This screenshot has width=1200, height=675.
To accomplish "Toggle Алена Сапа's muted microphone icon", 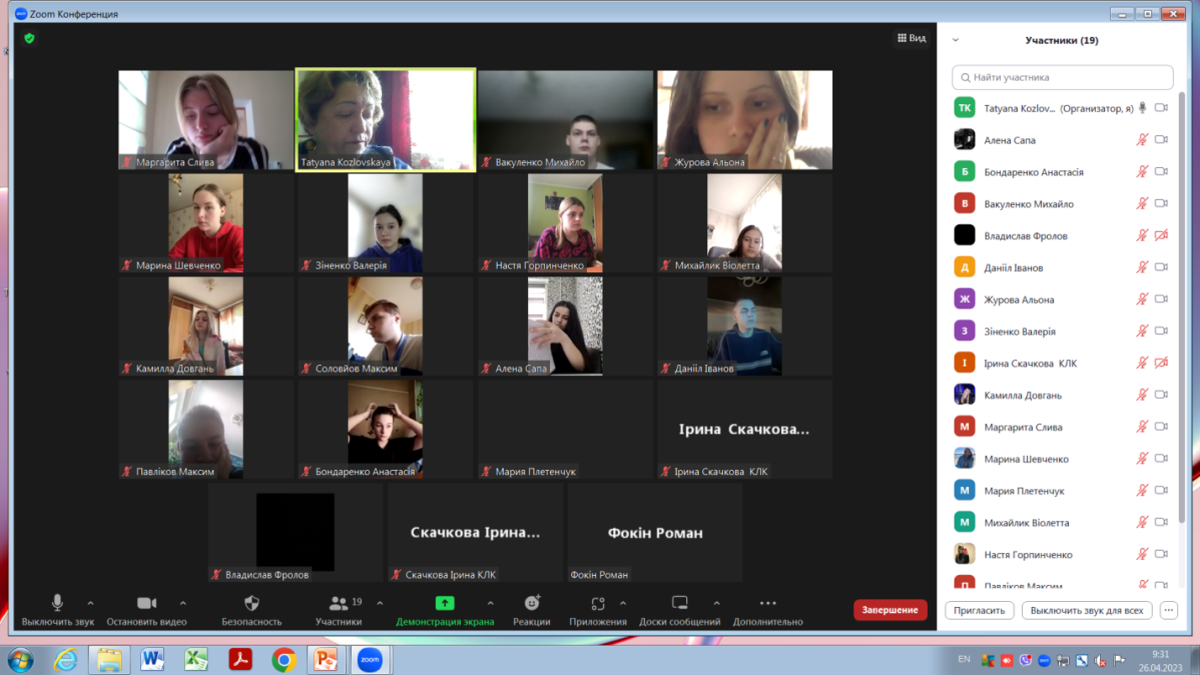I will click(1142, 140).
